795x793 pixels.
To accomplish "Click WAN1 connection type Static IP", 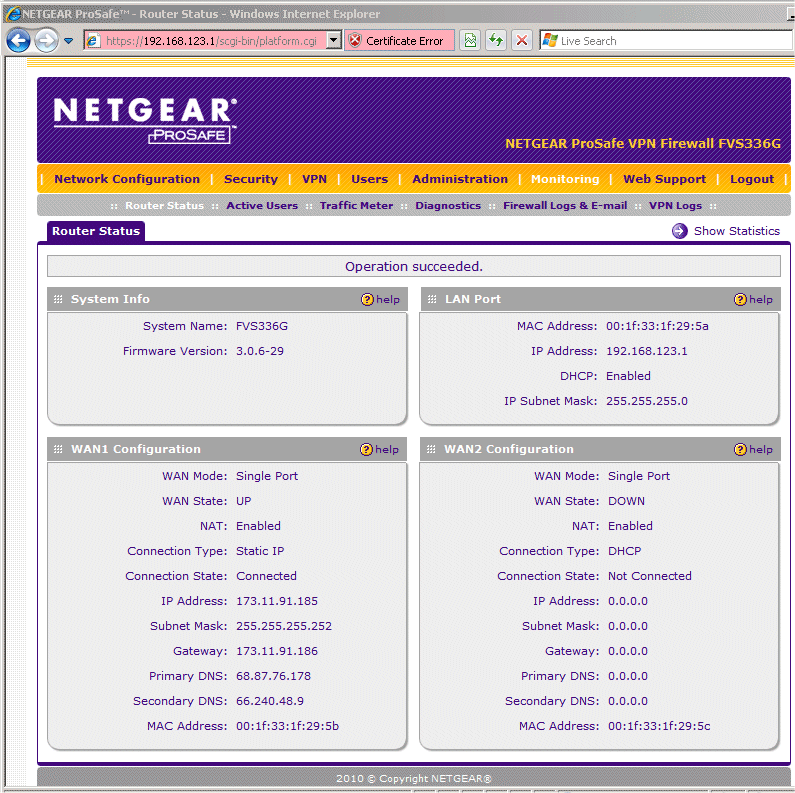I will [260, 551].
